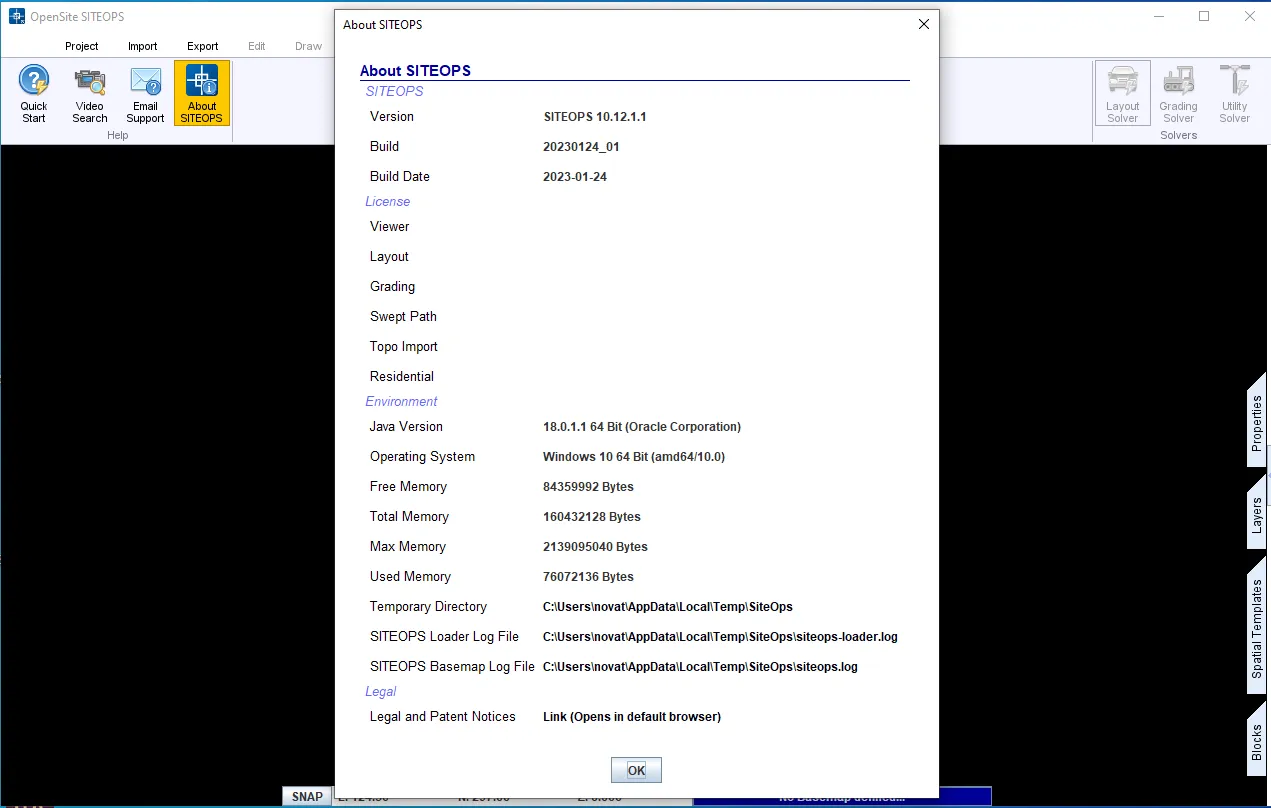Select the Temporary Directory label

(x=428, y=607)
